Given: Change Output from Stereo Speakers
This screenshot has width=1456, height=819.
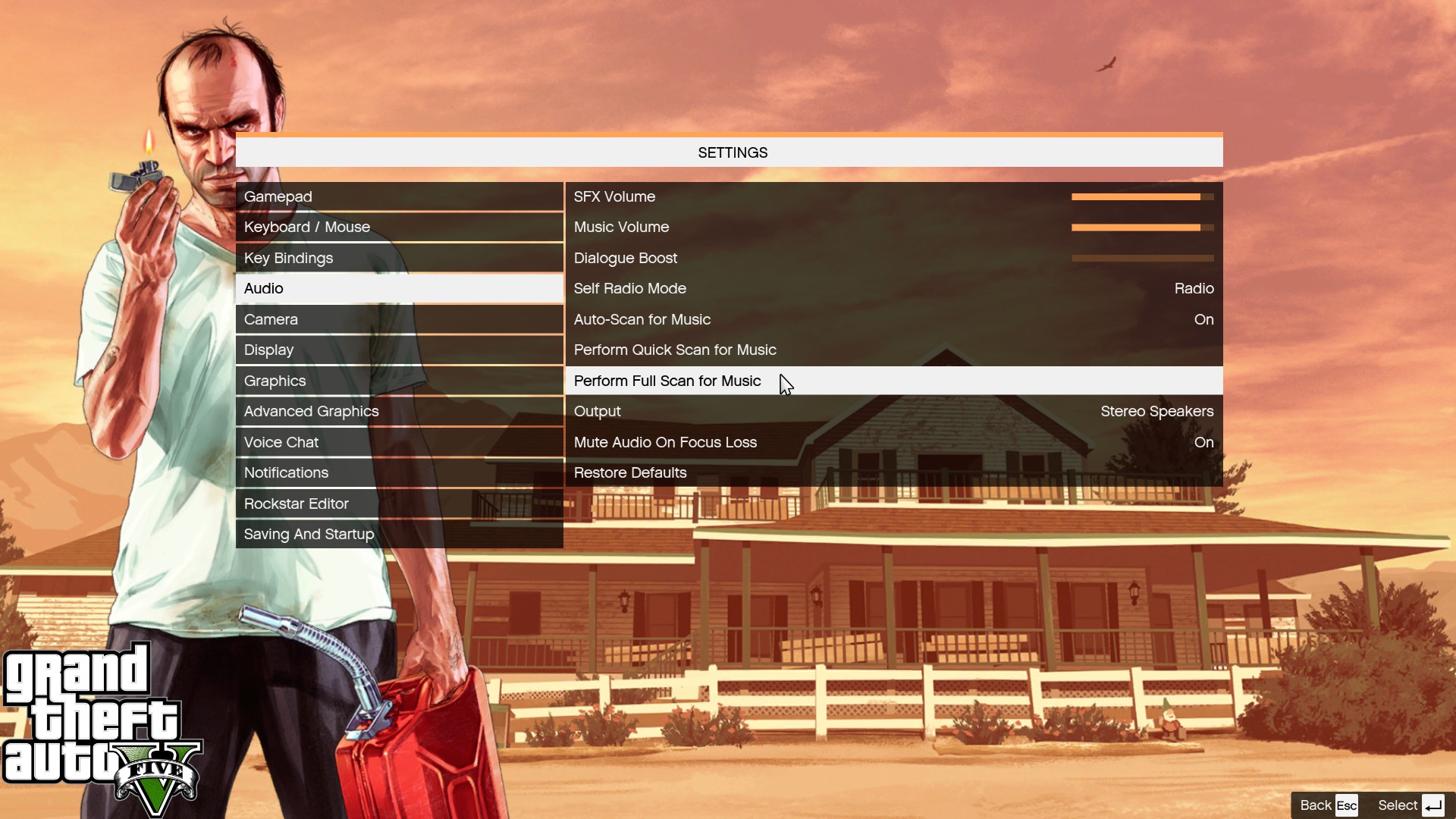Looking at the screenshot, I should pos(1157,410).
